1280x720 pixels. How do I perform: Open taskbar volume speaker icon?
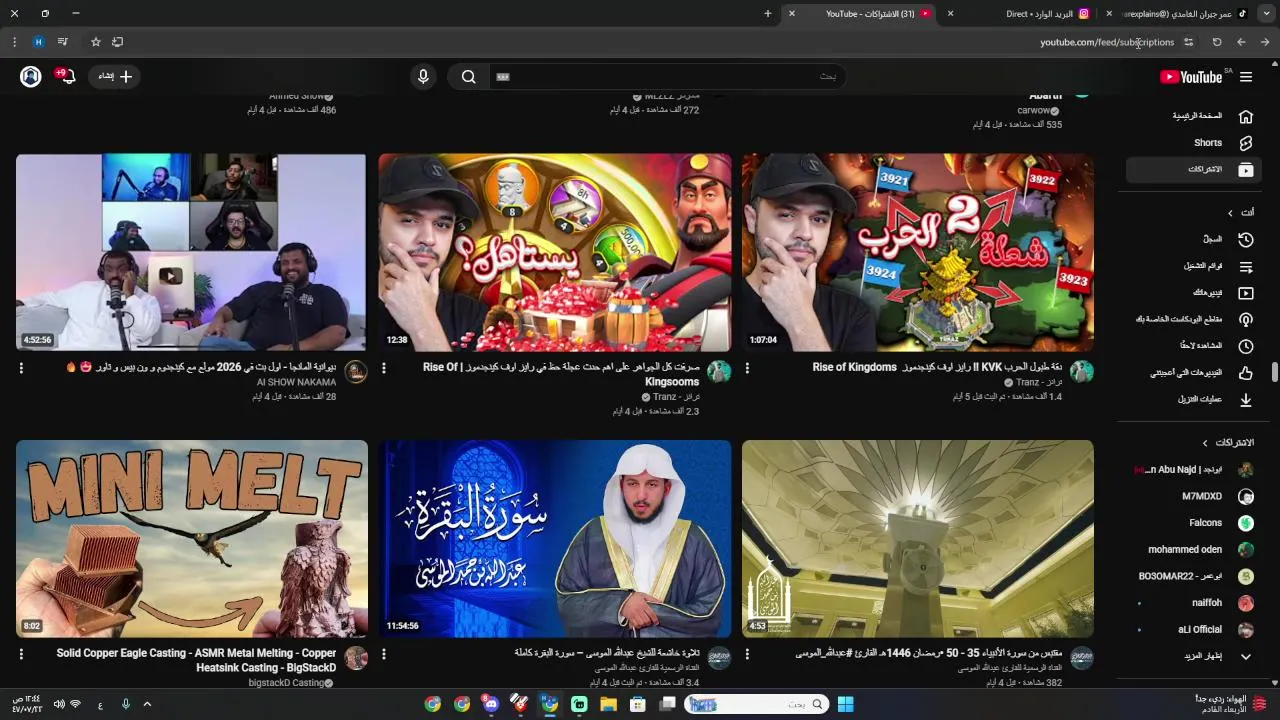(x=59, y=705)
